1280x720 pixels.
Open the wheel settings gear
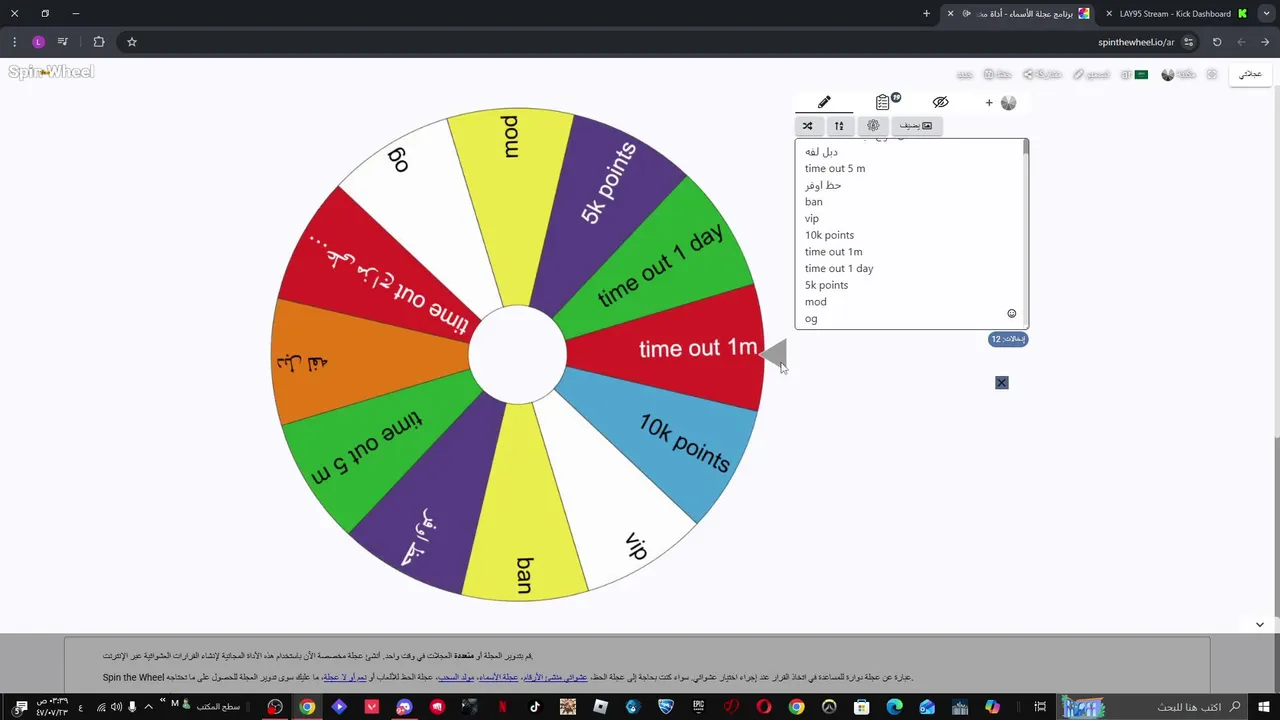(x=873, y=126)
